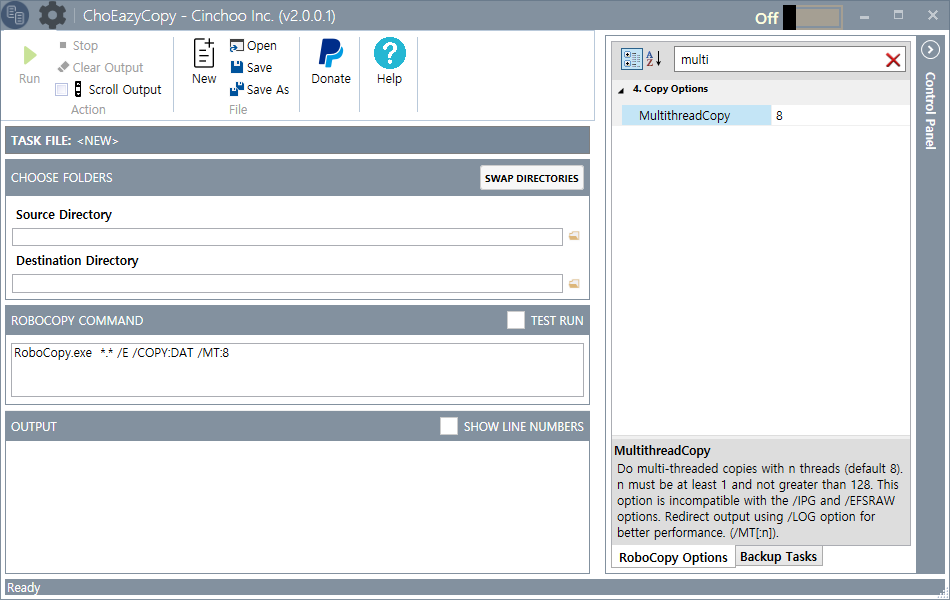Click the Stop action
The width and height of the screenshot is (950, 600).
click(79, 45)
